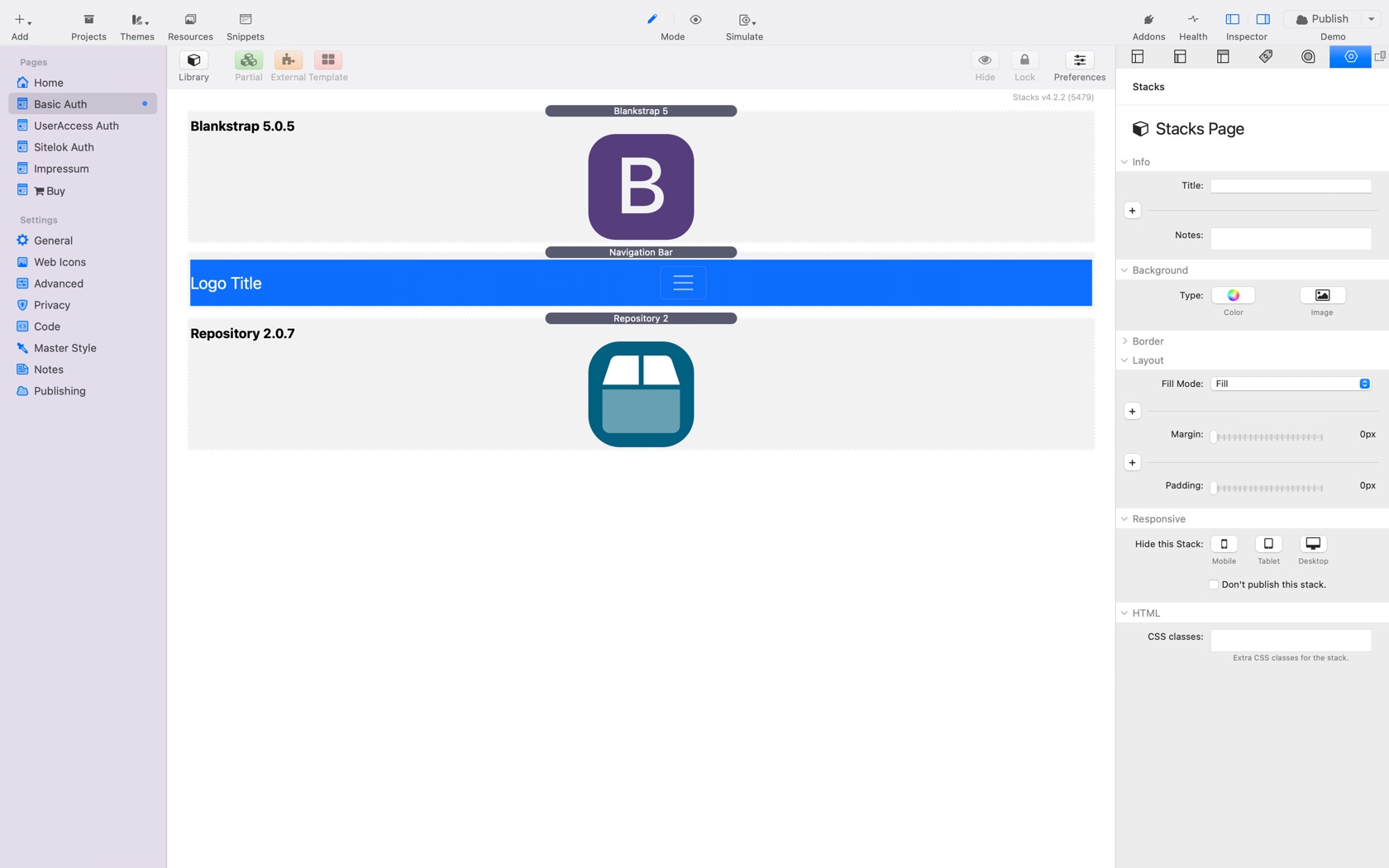Select the hexagon Stacks inspector tab

pyautogui.click(x=1351, y=57)
